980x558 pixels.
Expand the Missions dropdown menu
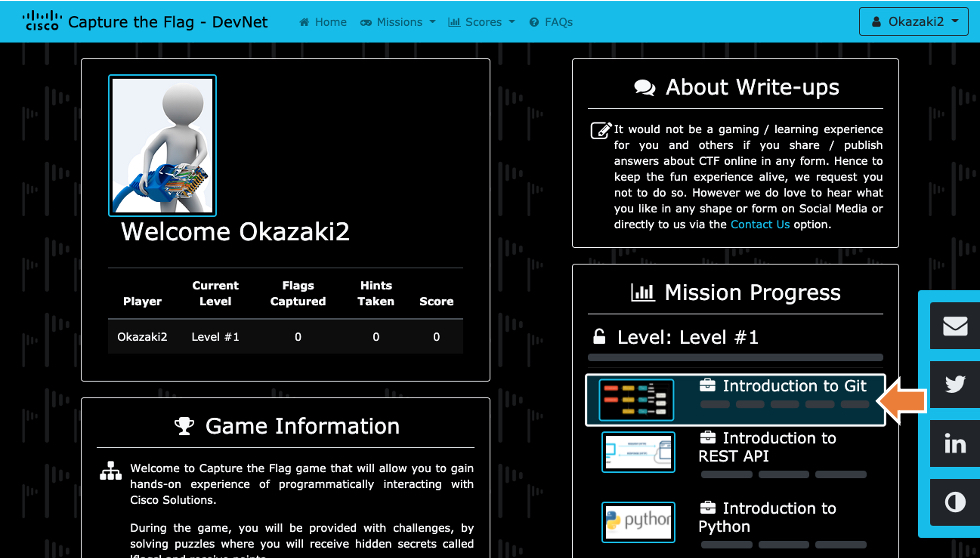coord(398,22)
